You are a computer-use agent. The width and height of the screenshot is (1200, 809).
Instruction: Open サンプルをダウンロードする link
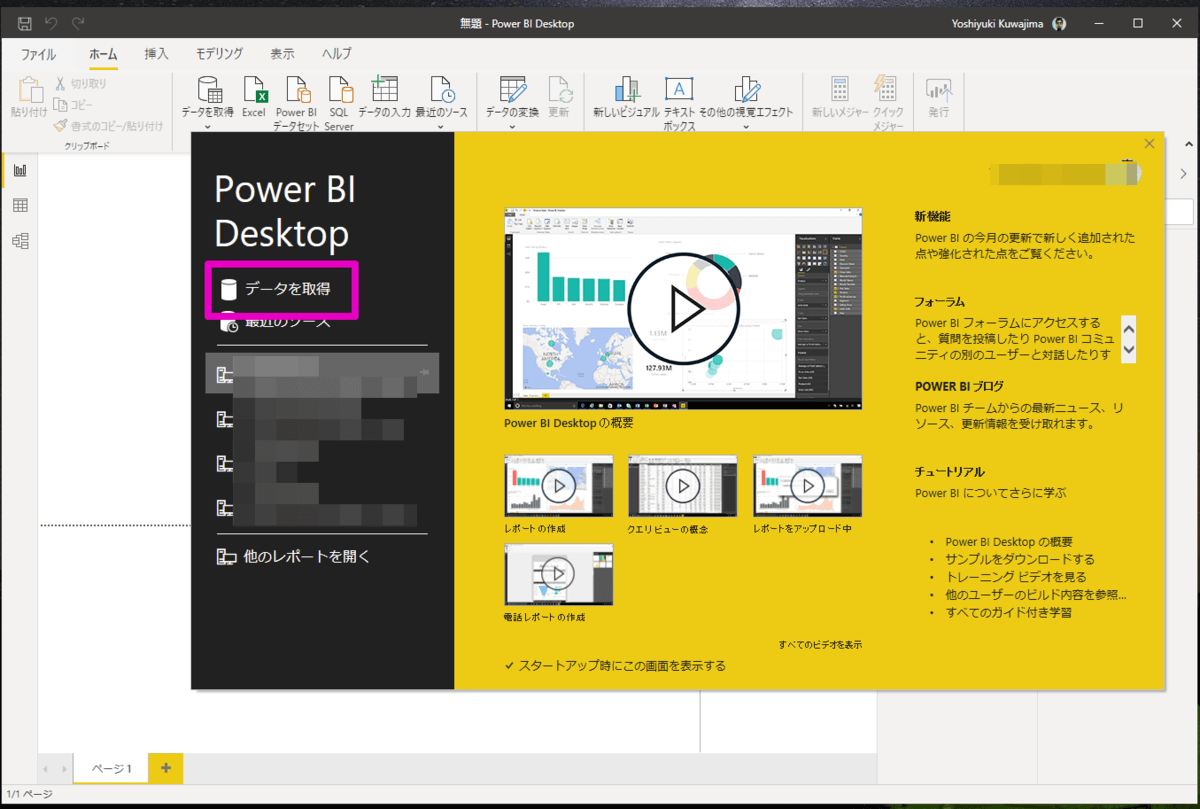(1020, 559)
